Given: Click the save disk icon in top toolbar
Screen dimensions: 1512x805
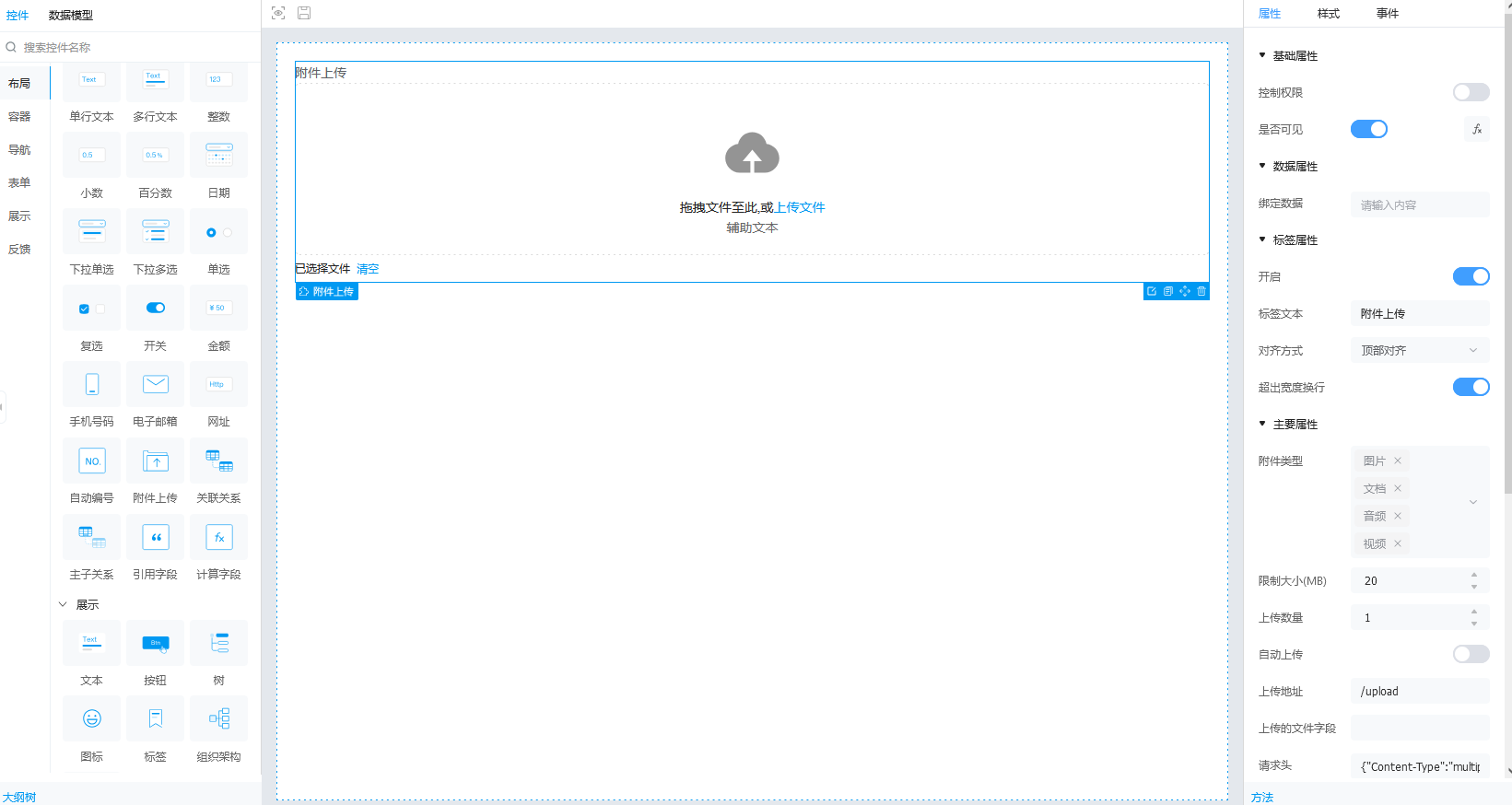Looking at the screenshot, I should [x=304, y=13].
